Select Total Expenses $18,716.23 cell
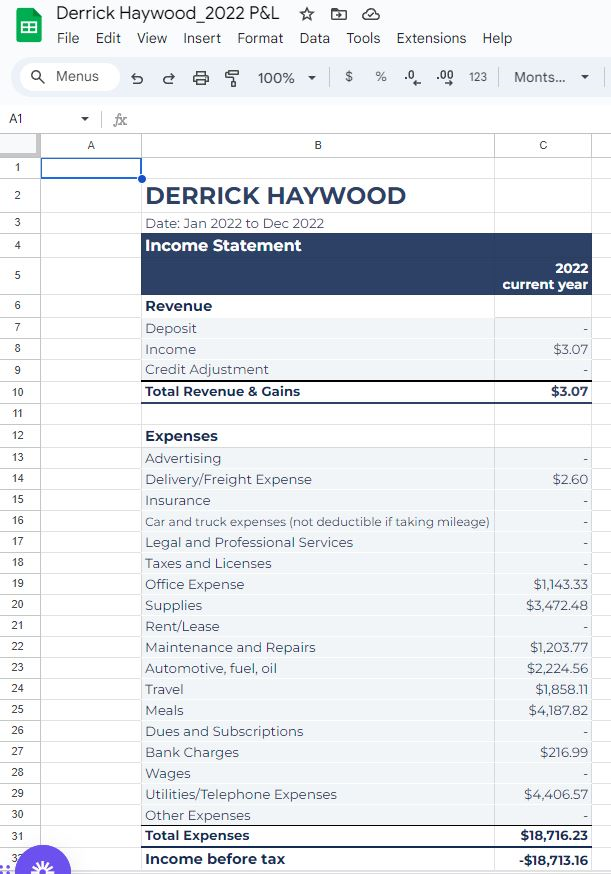 point(543,836)
